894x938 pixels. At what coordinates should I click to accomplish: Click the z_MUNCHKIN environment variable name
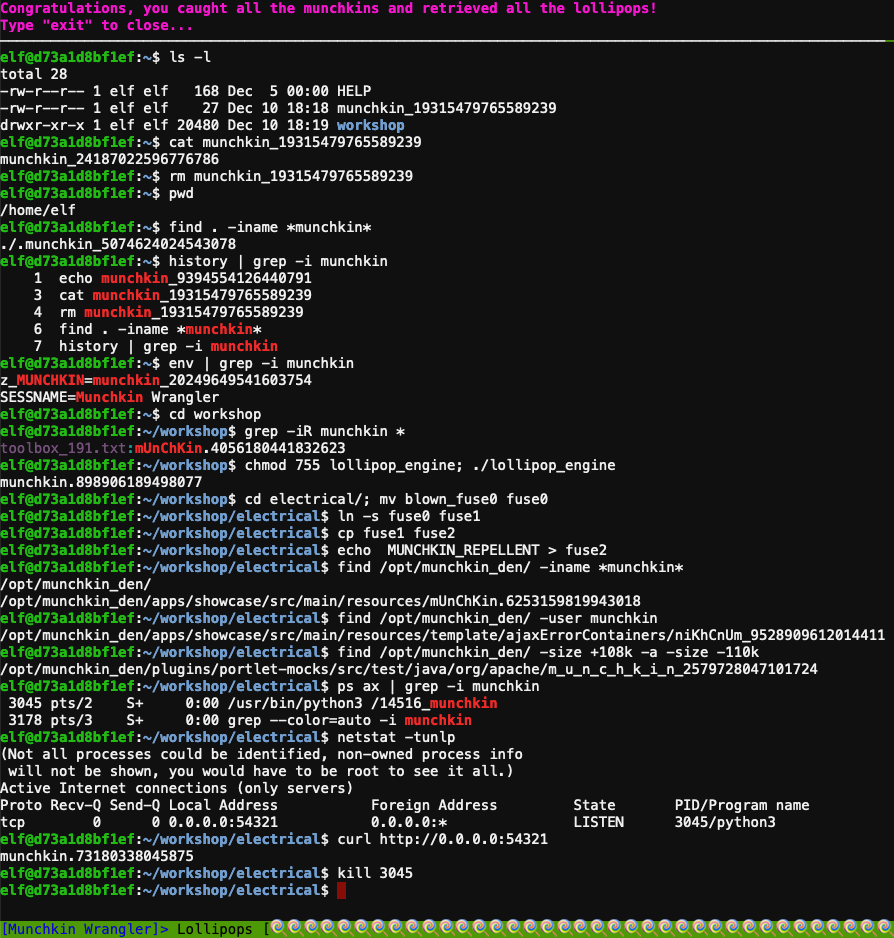[42, 380]
